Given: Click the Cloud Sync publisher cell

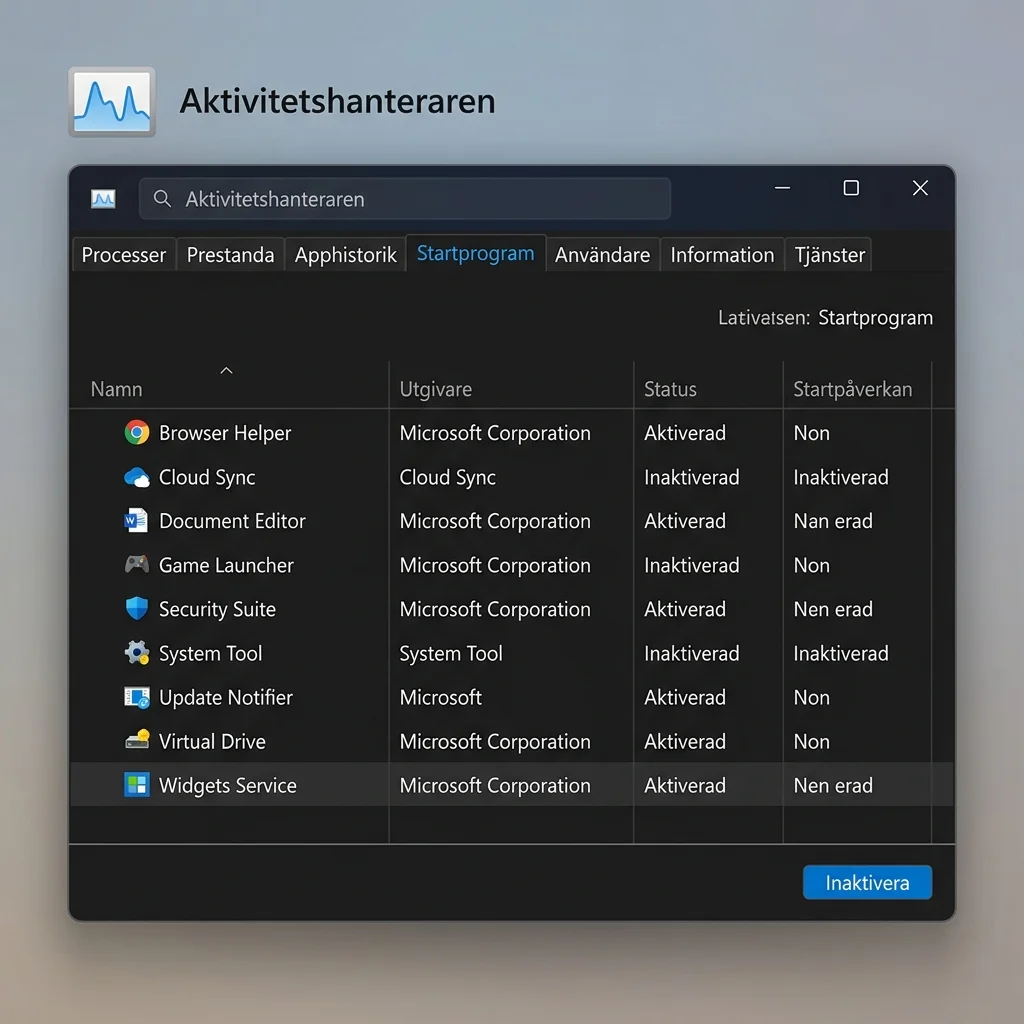Looking at the screenshot, I should (x=447, y=478).
